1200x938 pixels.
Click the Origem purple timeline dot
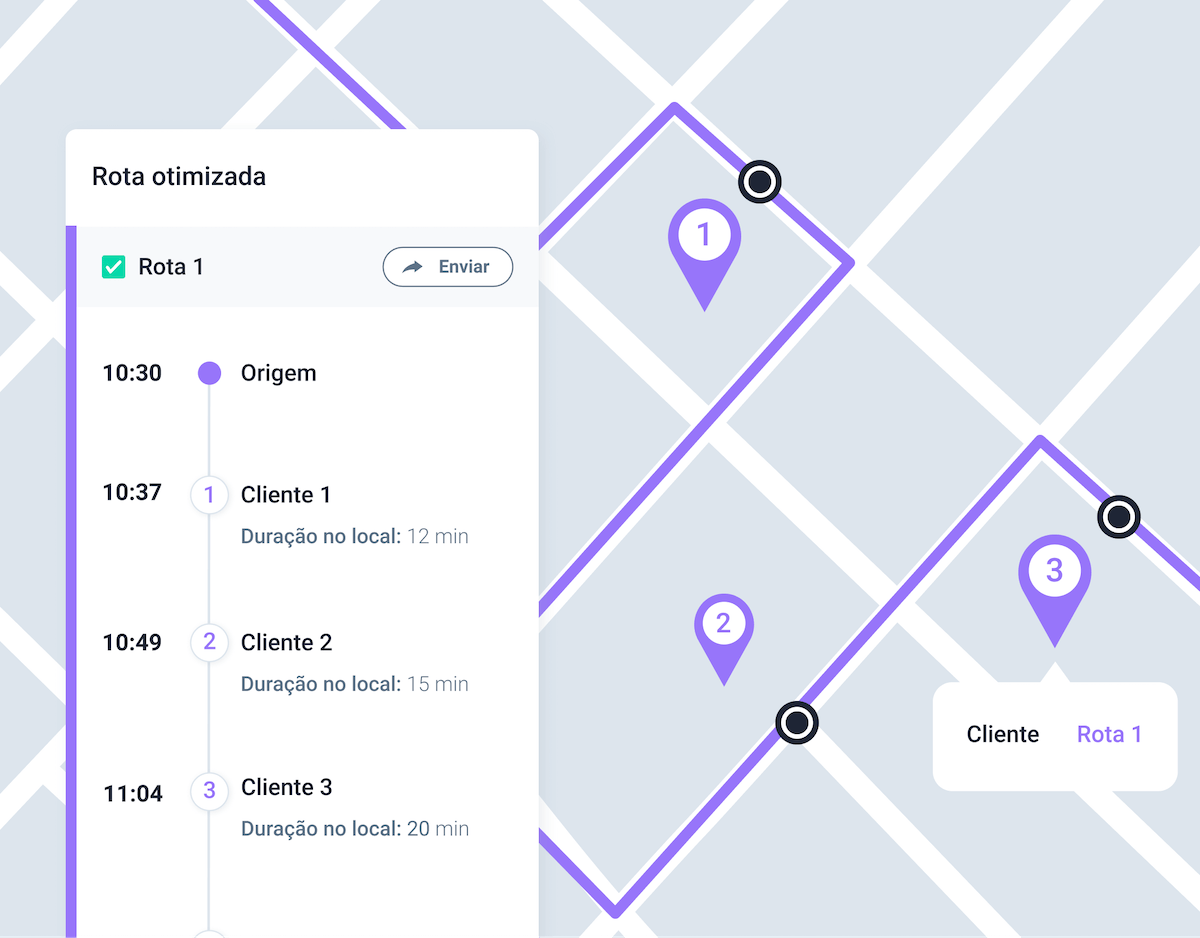[209, 373]
